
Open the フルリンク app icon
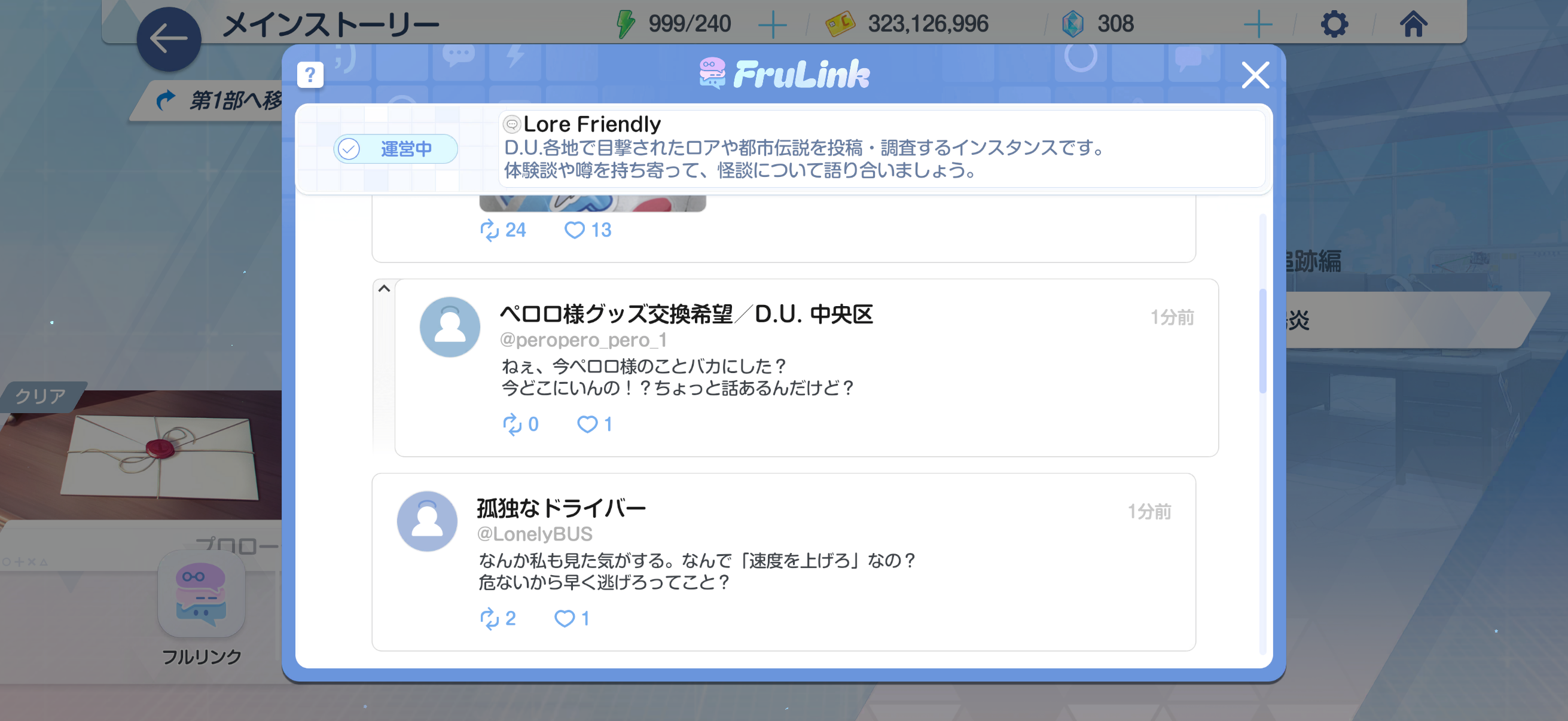coord(202,594)
